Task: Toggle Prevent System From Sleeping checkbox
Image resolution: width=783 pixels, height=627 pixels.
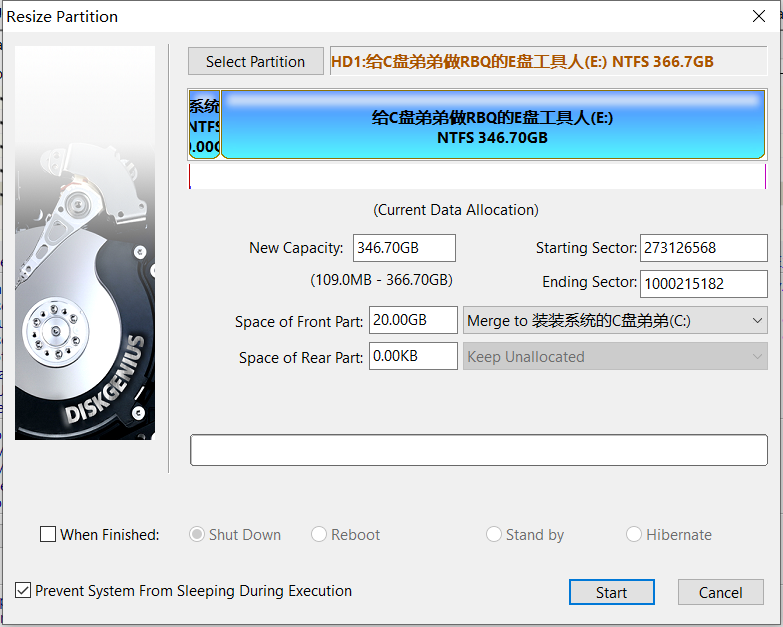Action: coord(23,591)
